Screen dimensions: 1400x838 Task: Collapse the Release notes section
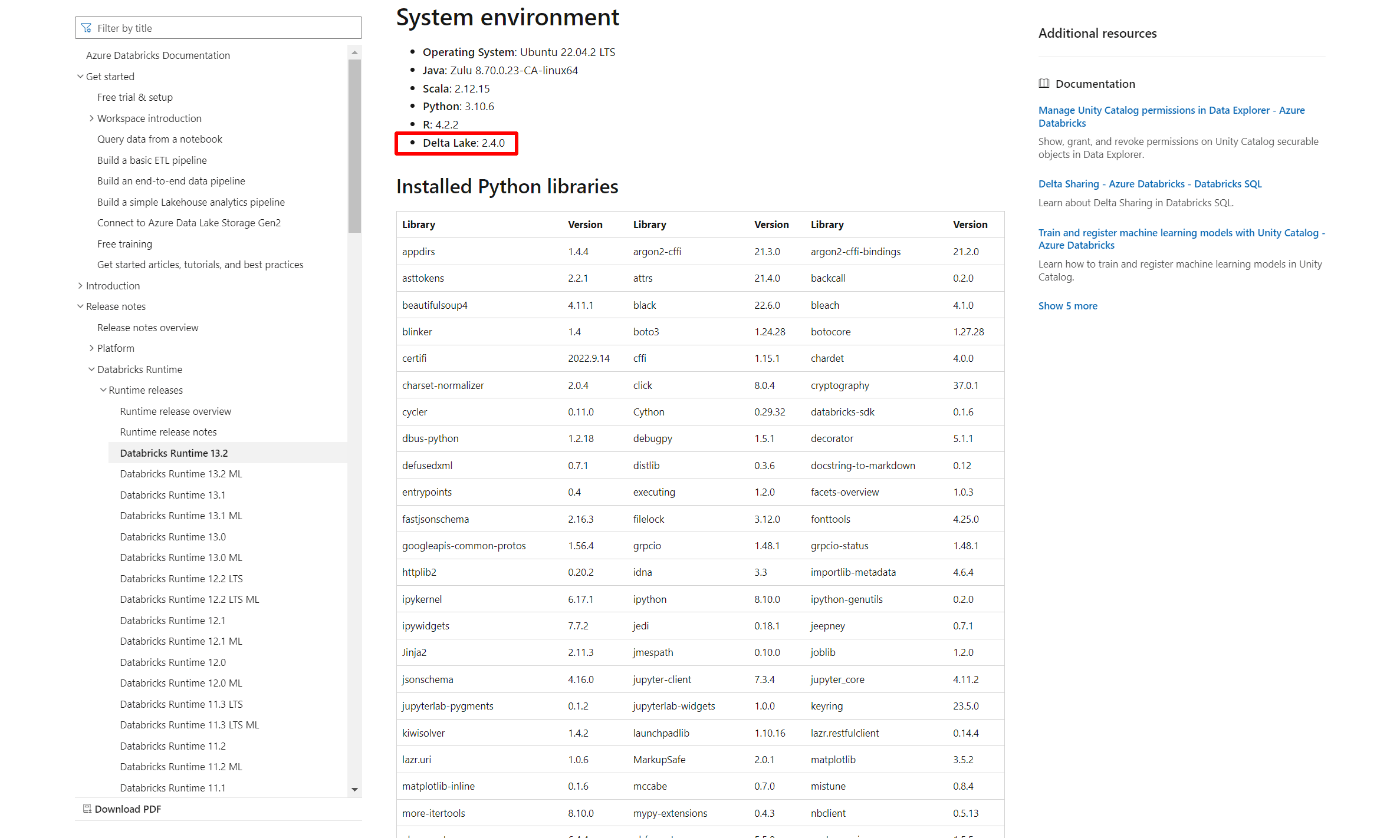(80, 306)
